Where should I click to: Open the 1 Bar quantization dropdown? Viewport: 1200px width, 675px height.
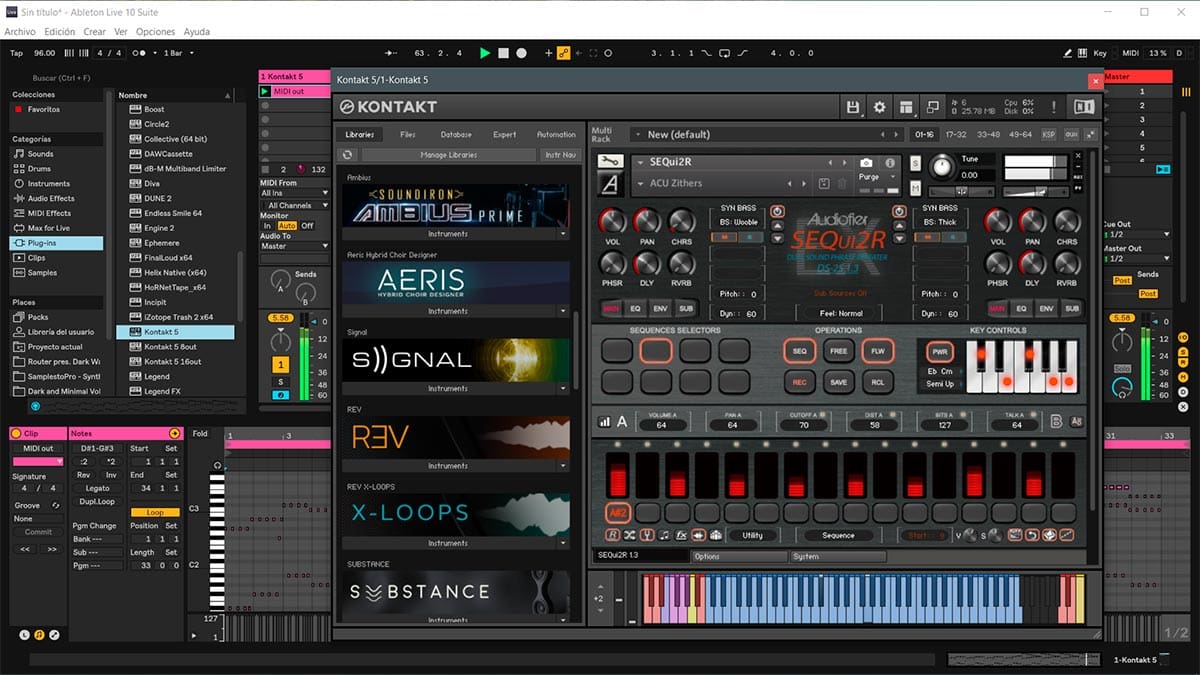tap(179, 53)
